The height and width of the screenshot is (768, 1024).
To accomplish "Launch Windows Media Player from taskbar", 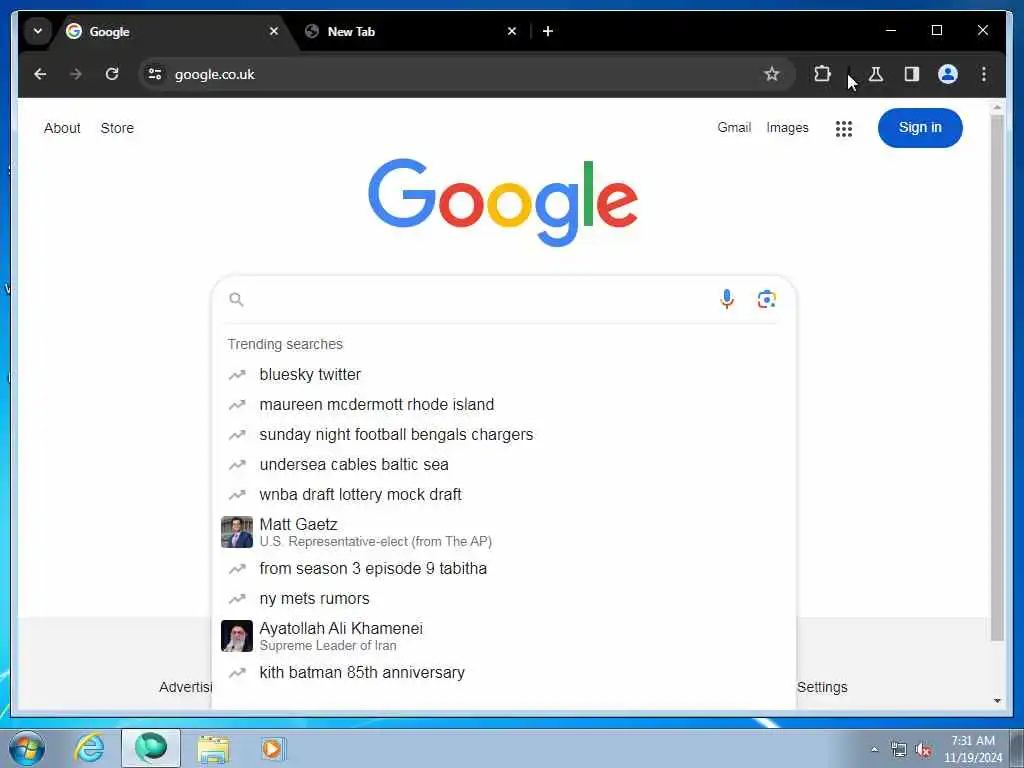I will (272, 748).
